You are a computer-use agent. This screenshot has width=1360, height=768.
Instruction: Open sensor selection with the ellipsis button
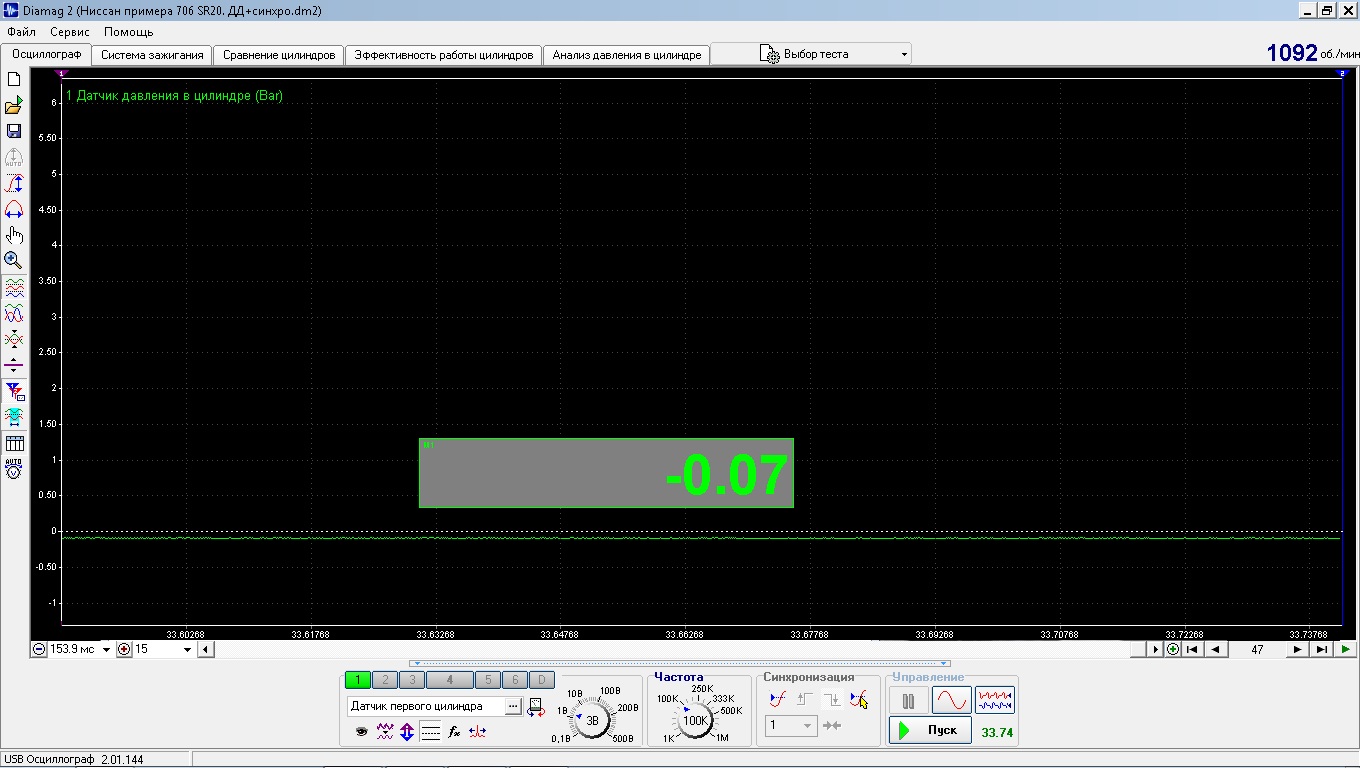coord(513,706)
